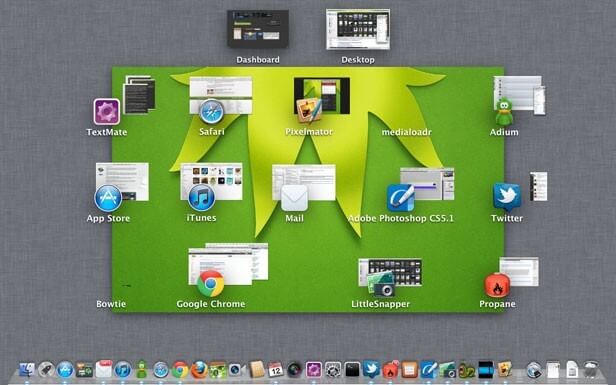
Task: Select the iTunes icon in Mission Control
Action: pyautogui.click(x=202, y=198)
